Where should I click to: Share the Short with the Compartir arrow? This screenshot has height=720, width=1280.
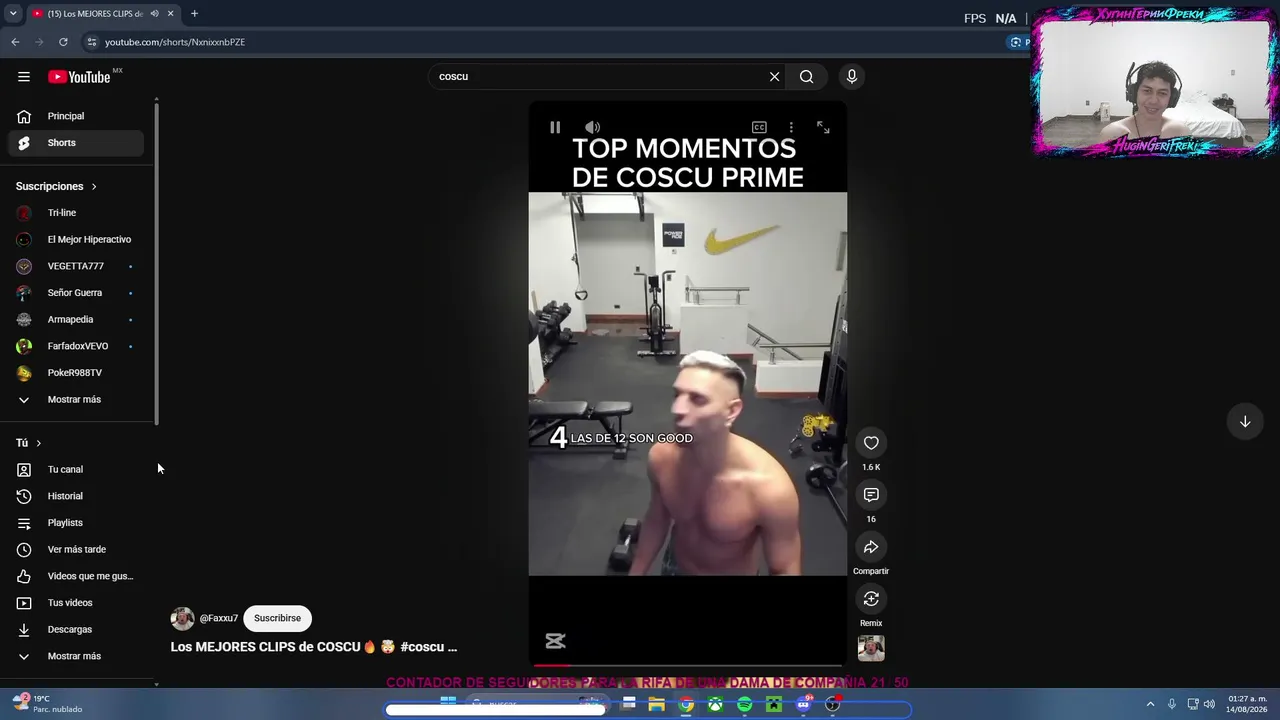[871, 547]
